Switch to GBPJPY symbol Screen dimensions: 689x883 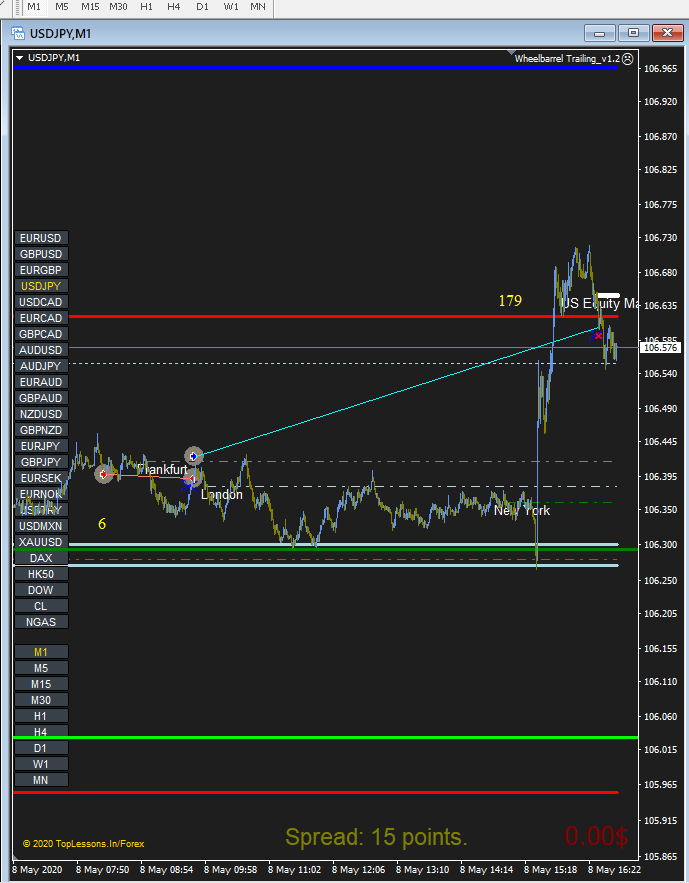click(41, 462)
